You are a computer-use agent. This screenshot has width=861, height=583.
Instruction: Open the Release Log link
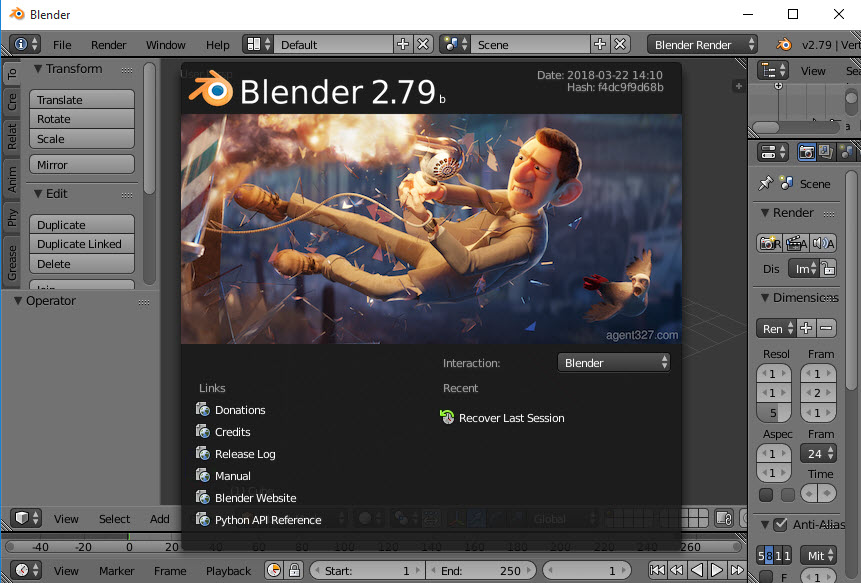(x=236, y=453)
